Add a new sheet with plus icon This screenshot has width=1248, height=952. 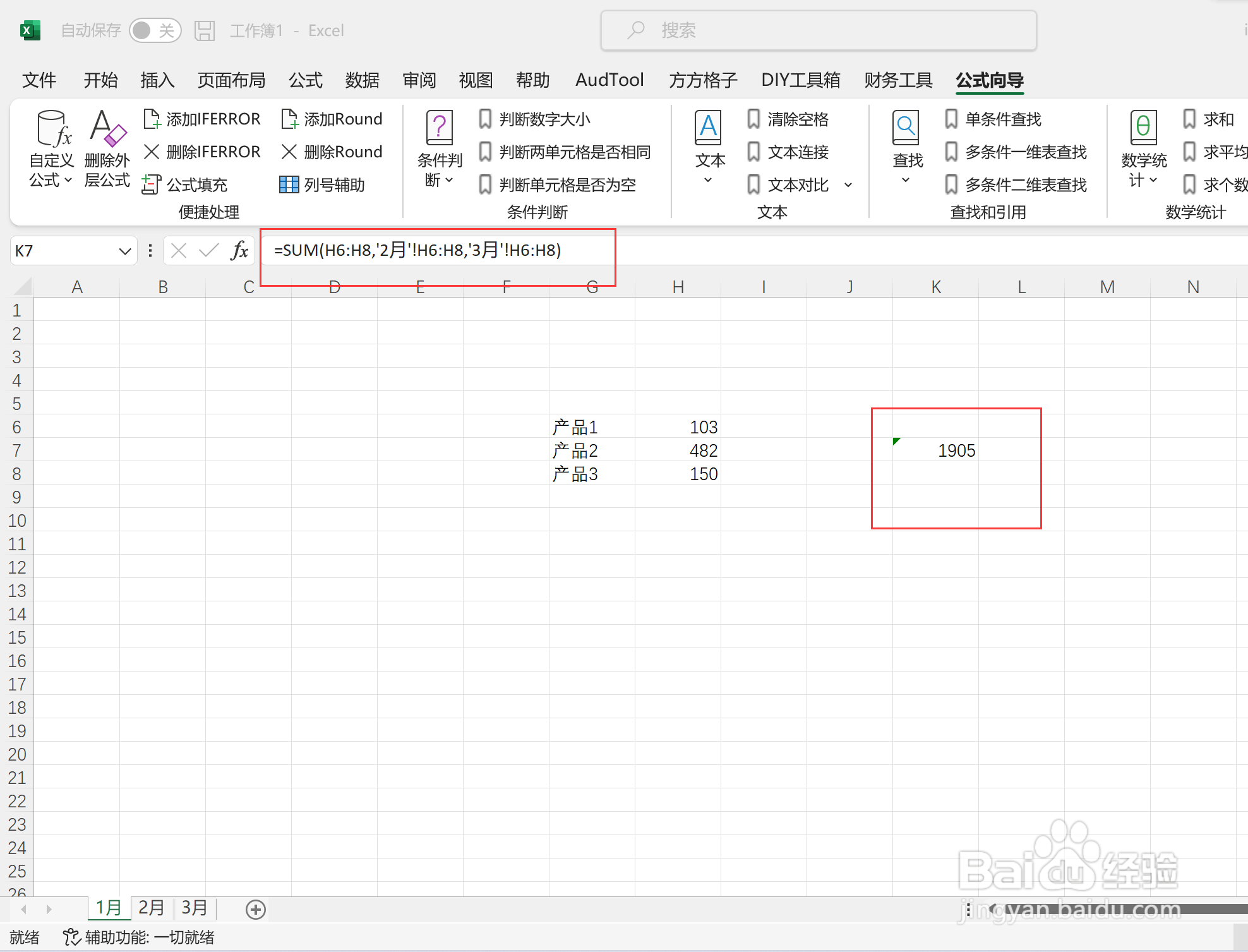coord(255,910)
